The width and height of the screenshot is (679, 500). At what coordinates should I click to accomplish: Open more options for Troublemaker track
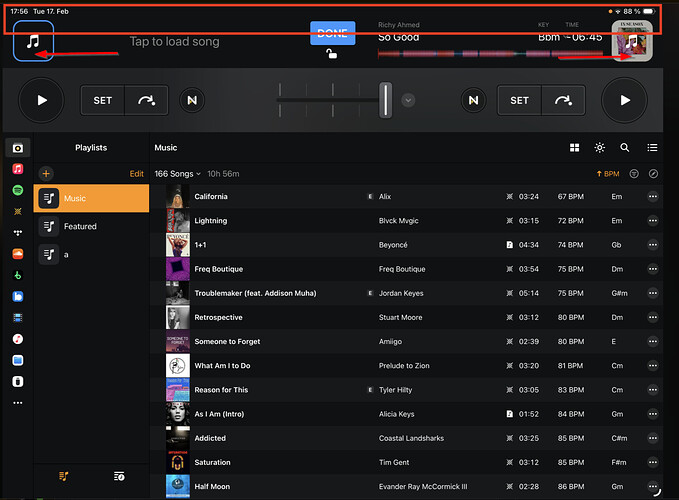click(653, 293)
